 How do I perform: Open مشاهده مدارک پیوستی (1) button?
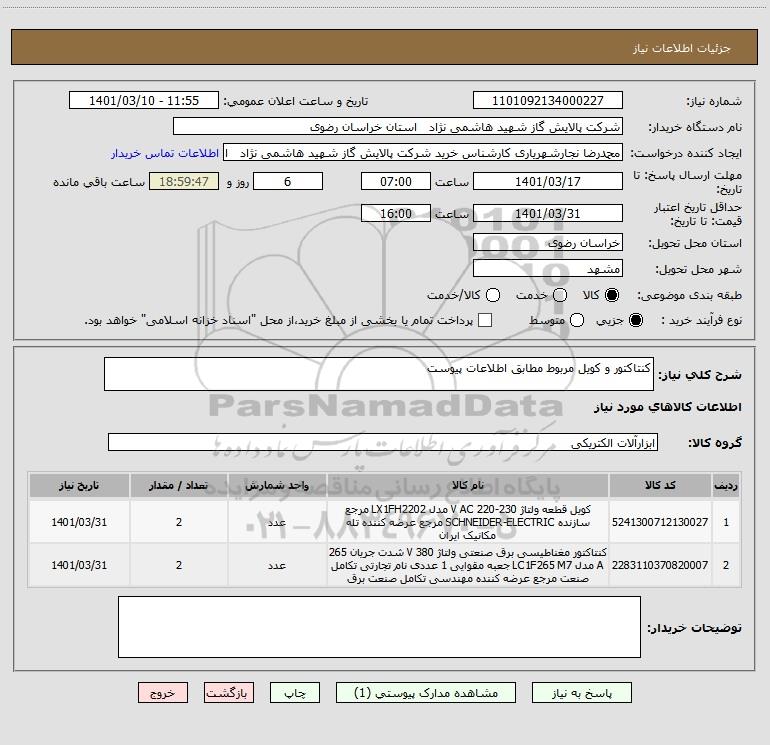tap(426, 692)
